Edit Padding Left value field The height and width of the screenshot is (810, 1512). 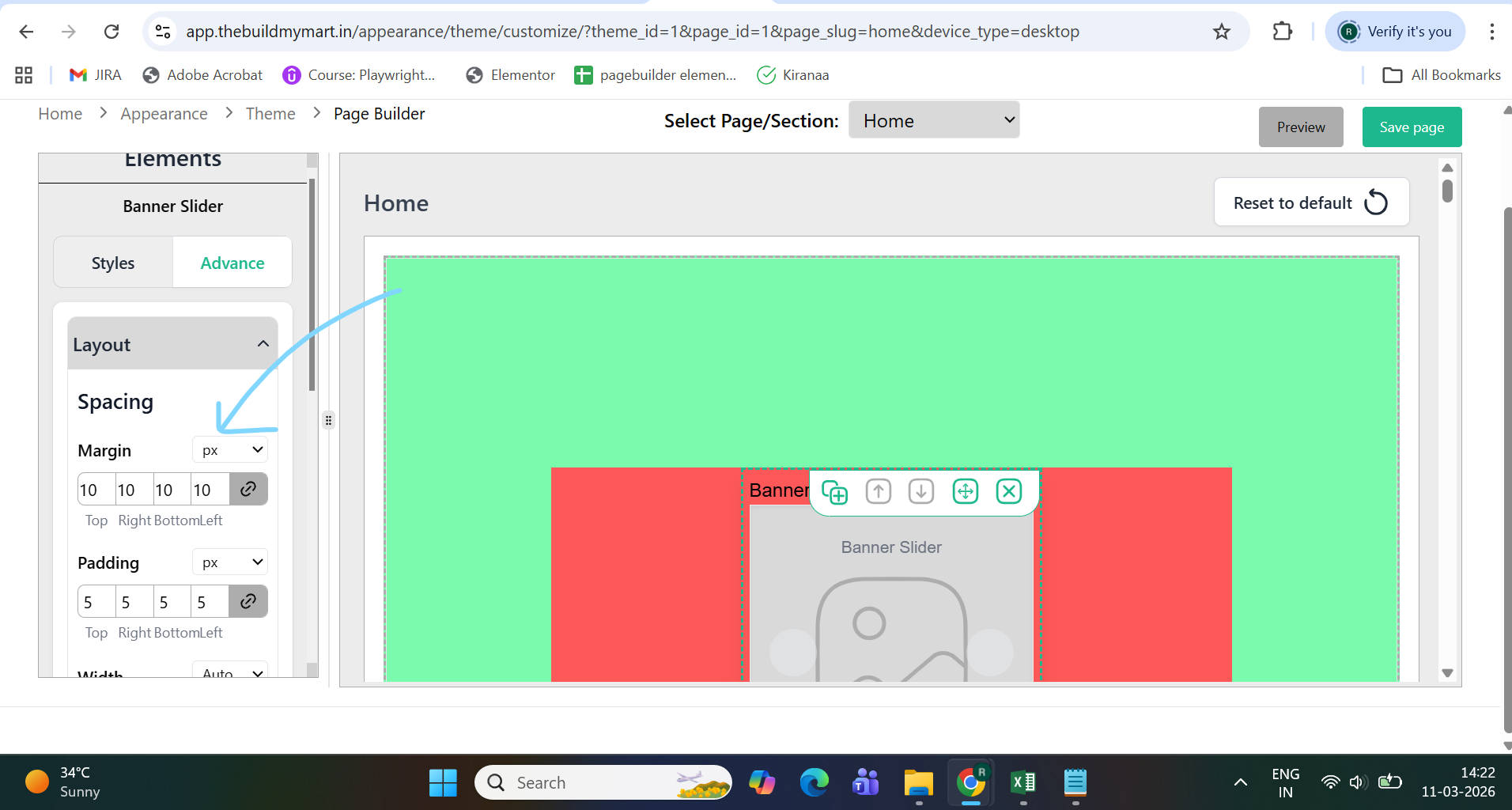pos(210,602)
